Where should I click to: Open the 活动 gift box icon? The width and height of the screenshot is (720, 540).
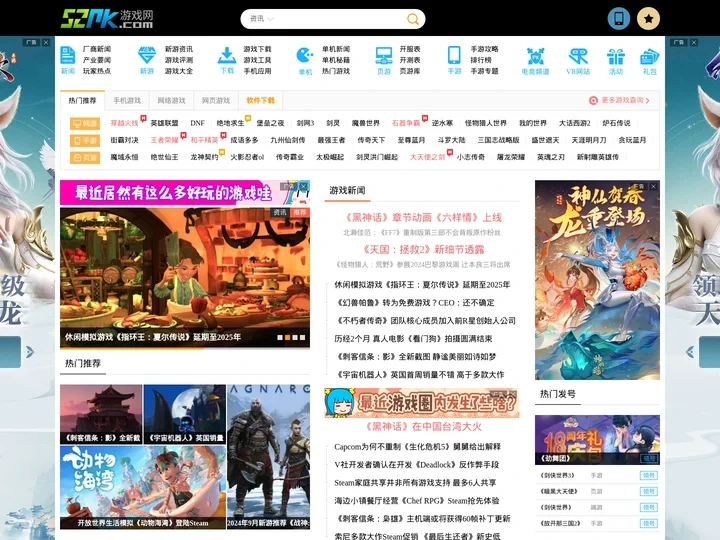616,61
